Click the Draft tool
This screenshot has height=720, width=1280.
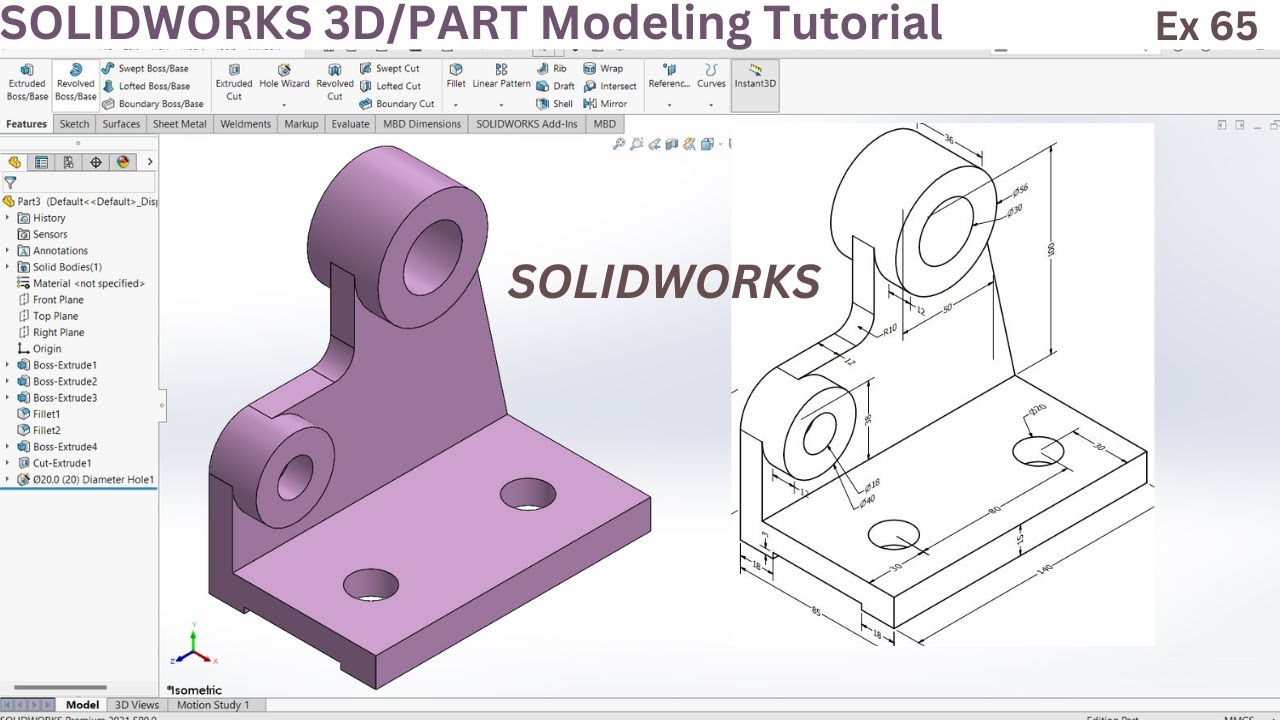[x=555, y=86]
